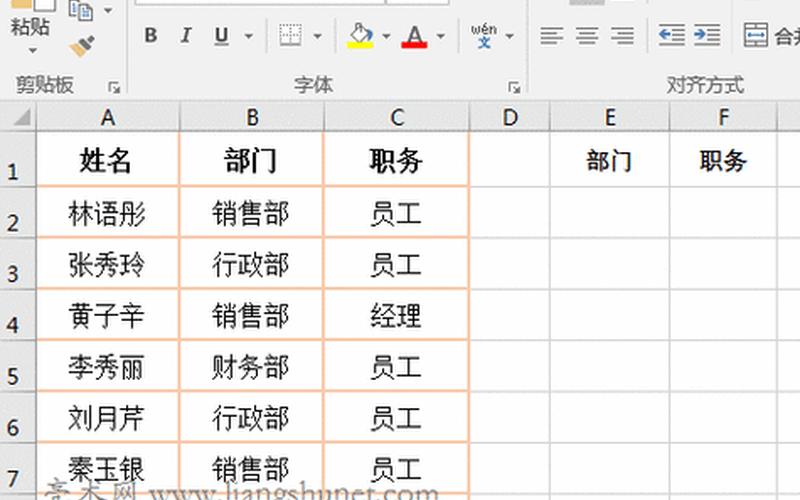Select cell A1 containing 姓名
This screenshot has height=500, width=800.
pyautogui.click(x=108, y=160)
